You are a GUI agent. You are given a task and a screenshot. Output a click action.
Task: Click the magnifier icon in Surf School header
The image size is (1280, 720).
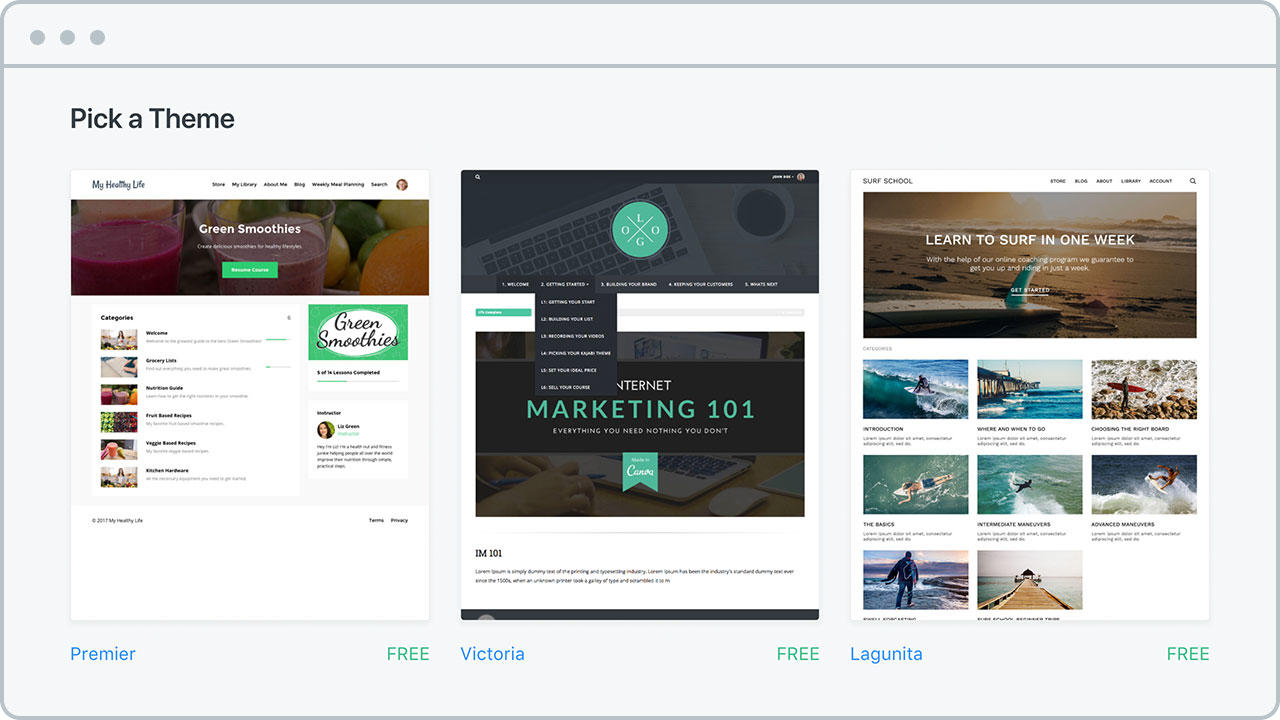click(1193, 181)
